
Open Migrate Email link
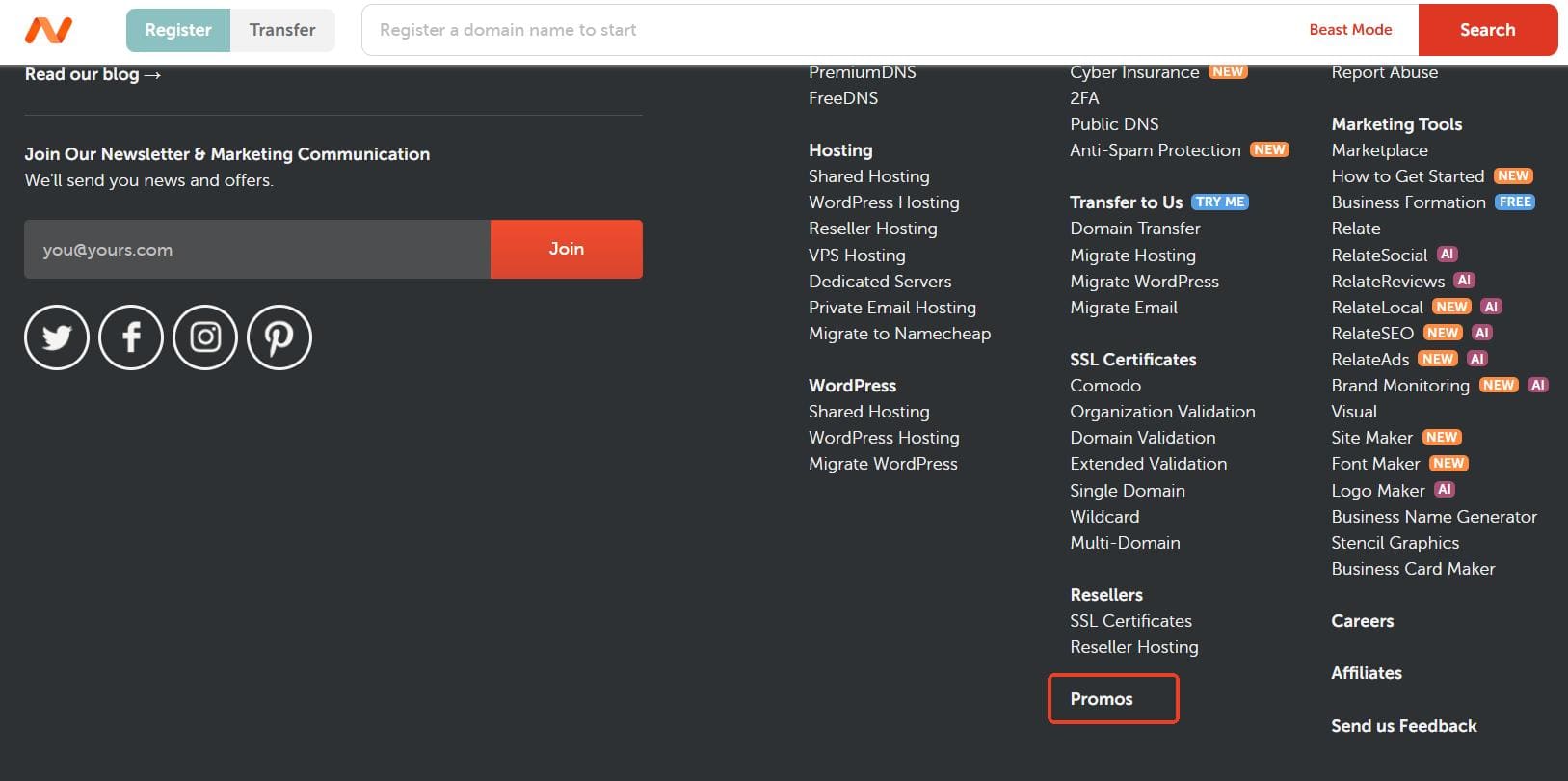pos(1124,308)
